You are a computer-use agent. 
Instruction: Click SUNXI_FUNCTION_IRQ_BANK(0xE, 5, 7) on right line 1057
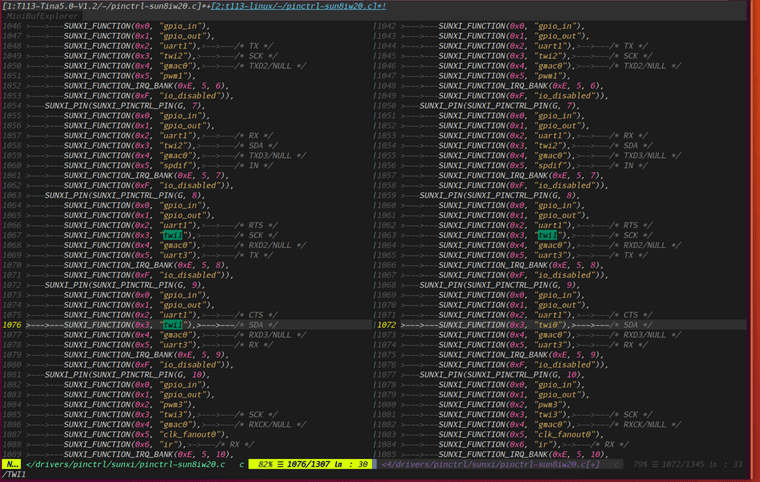(521, 176)
